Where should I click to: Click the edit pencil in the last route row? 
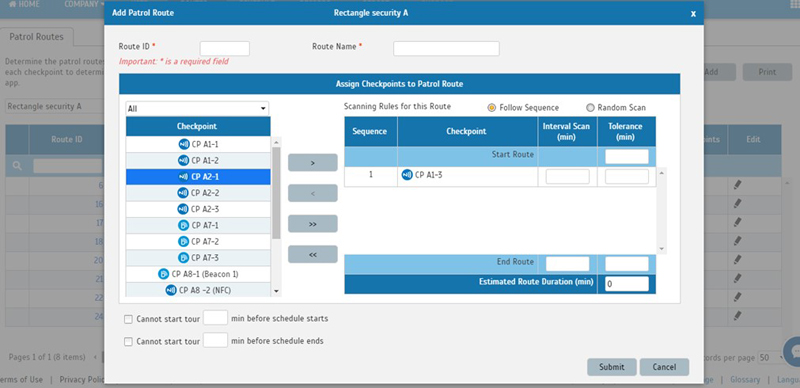737,316
